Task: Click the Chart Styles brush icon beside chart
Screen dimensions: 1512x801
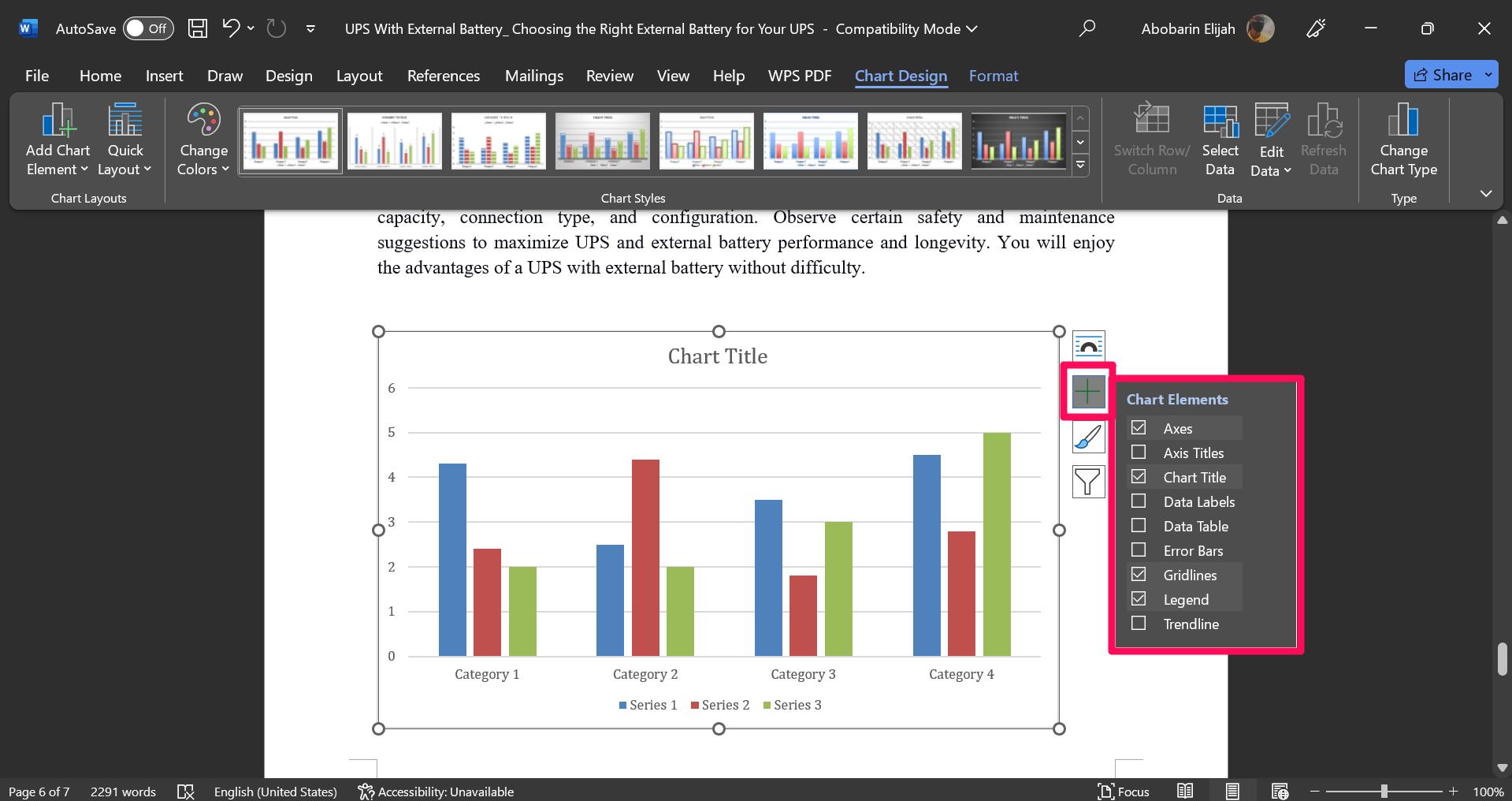Action: point(1087,438)
